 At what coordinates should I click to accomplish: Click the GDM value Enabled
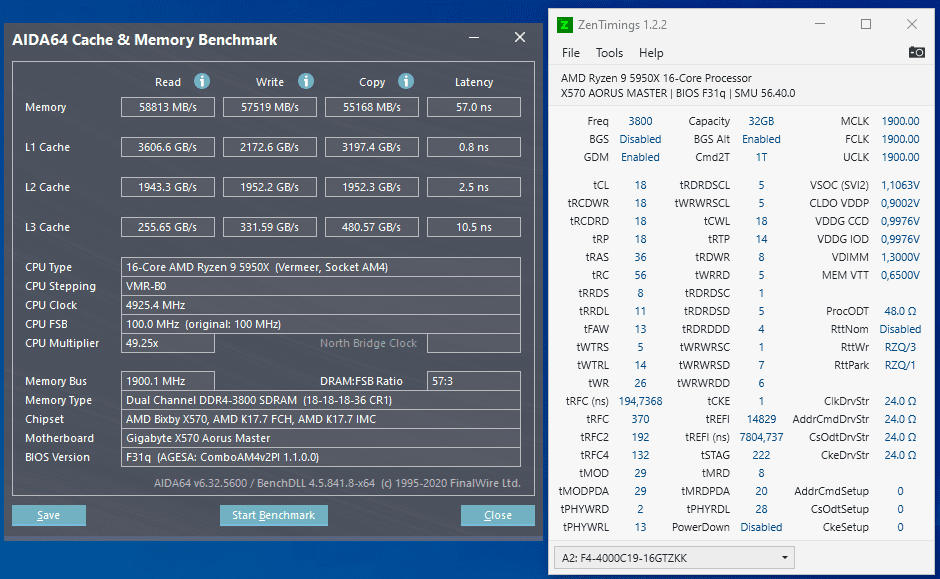tap(640, 157)
